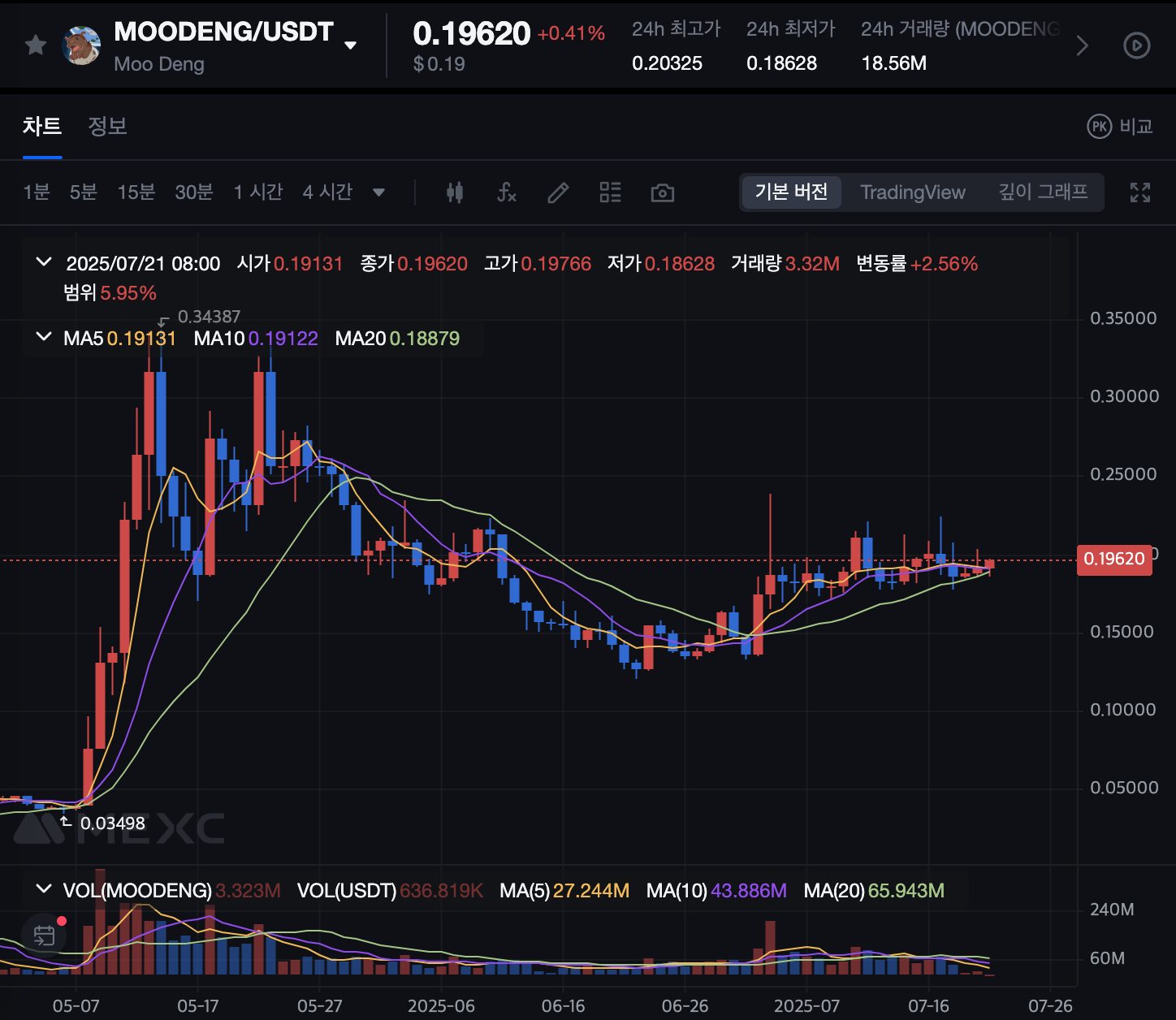1176x1020 pixels.
Task: Select the 4 시간 timeframe
Action: 327,192
